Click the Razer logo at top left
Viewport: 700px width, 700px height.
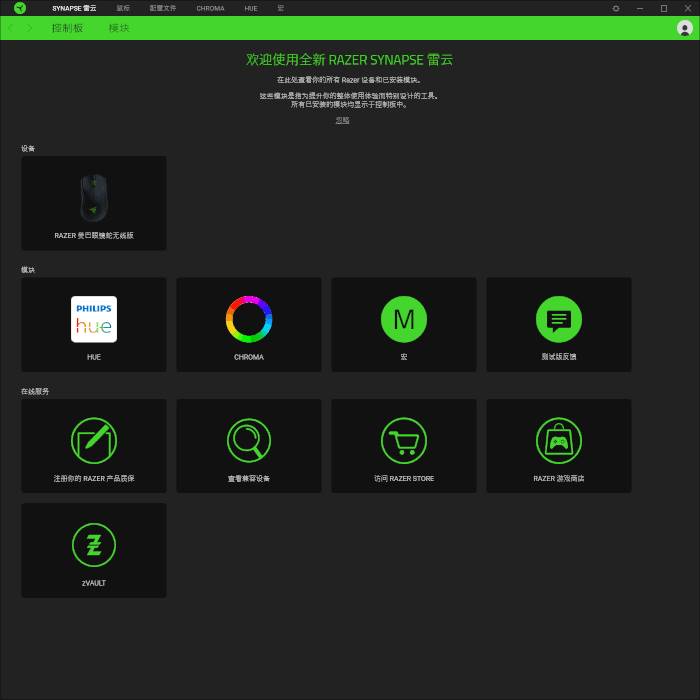20,8
